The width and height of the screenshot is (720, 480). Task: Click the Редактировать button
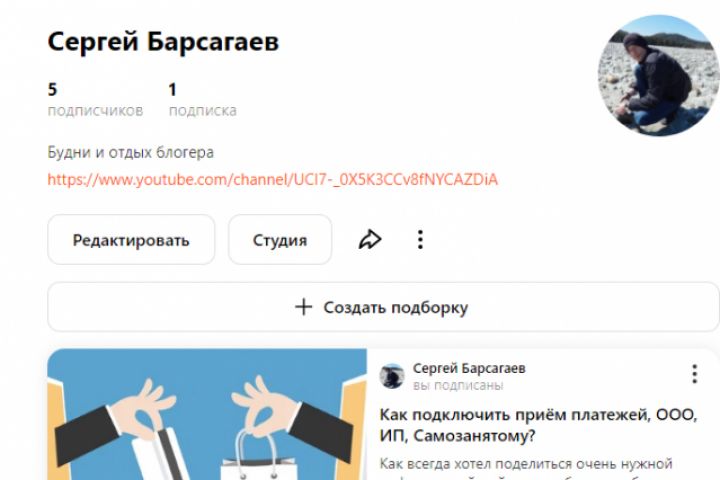131,239
